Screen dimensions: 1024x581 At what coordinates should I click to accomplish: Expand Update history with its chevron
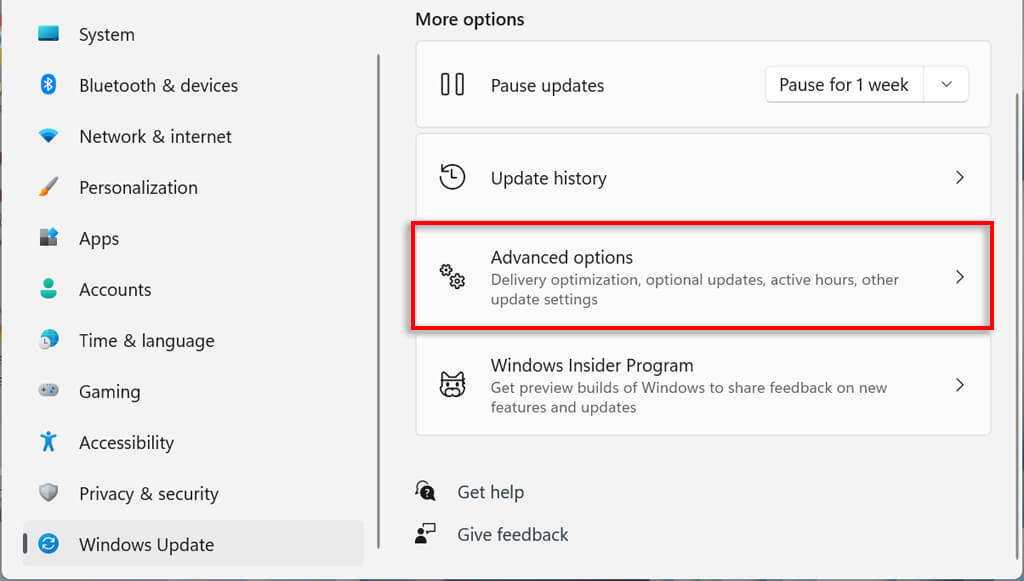coord(959,178)
